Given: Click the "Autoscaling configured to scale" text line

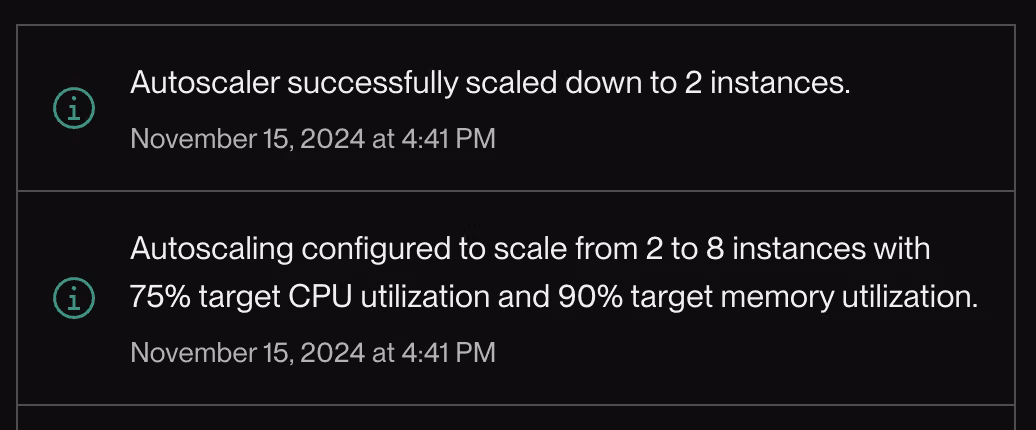Looking at the screenshot, I should [530, 248].
